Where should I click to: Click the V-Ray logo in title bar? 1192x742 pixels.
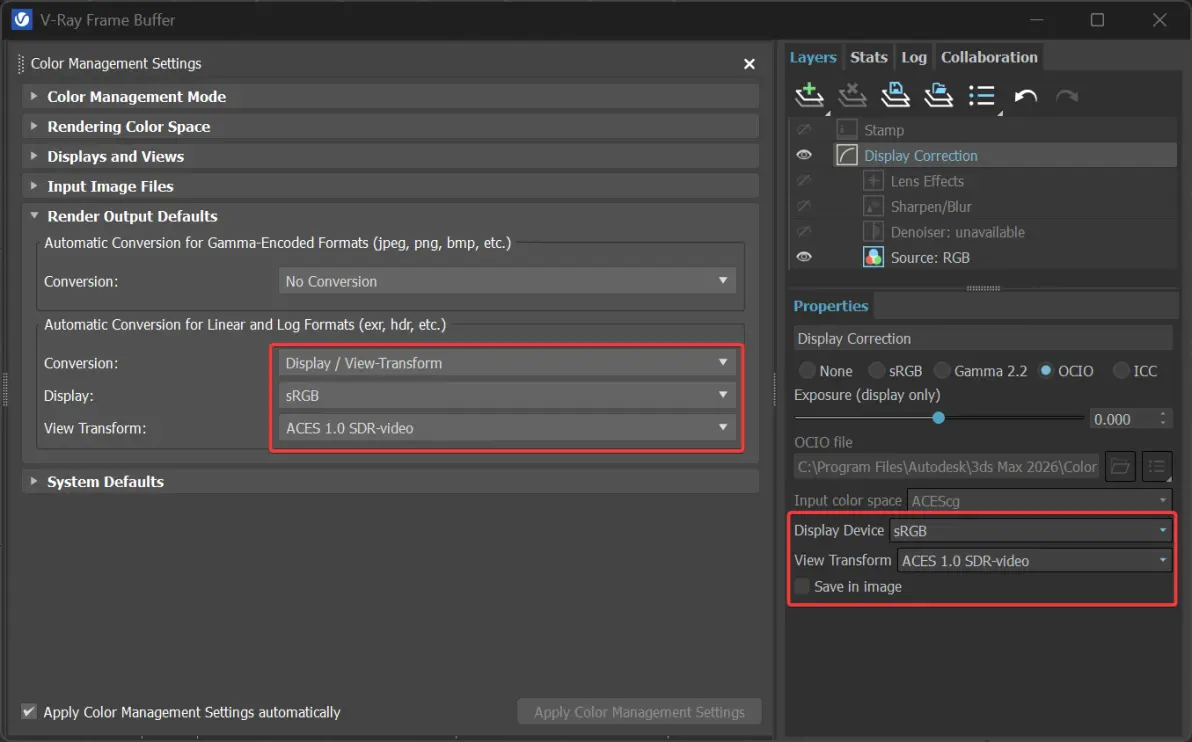[x=21, y=19]
